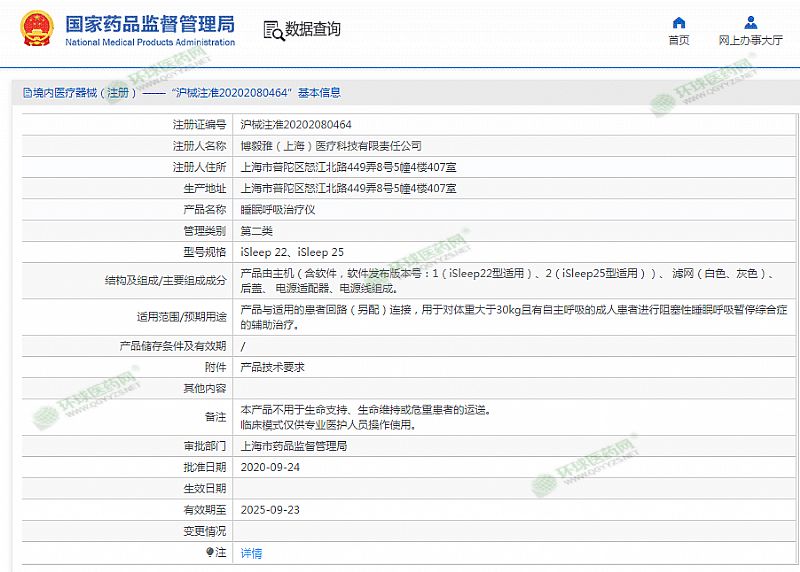
Task: Click the 产品技术要求 attachment entry
Action: point(272,367)
